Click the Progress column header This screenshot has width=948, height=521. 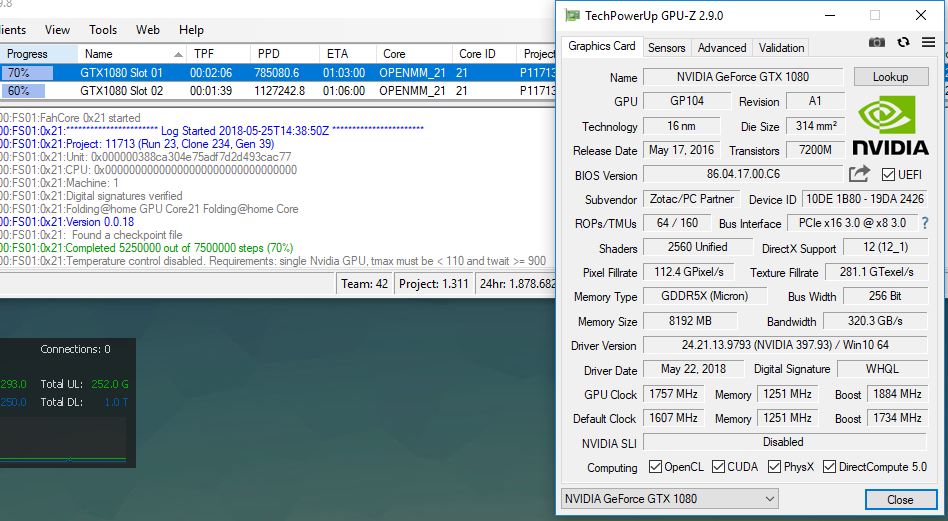(x=39, y=54)
